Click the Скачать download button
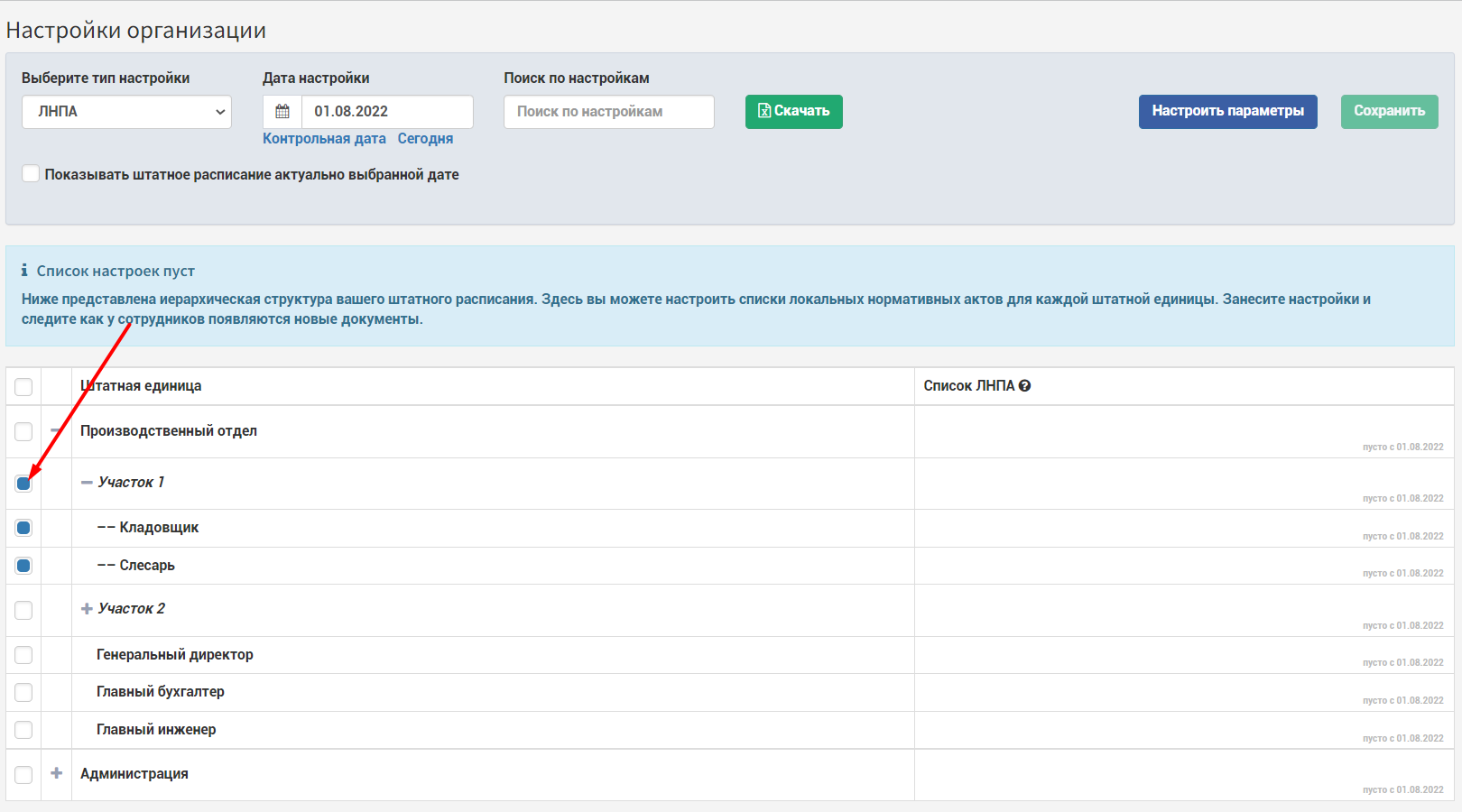The width and height of the screenshot is (1462, 812). click(x=794, y=112)
